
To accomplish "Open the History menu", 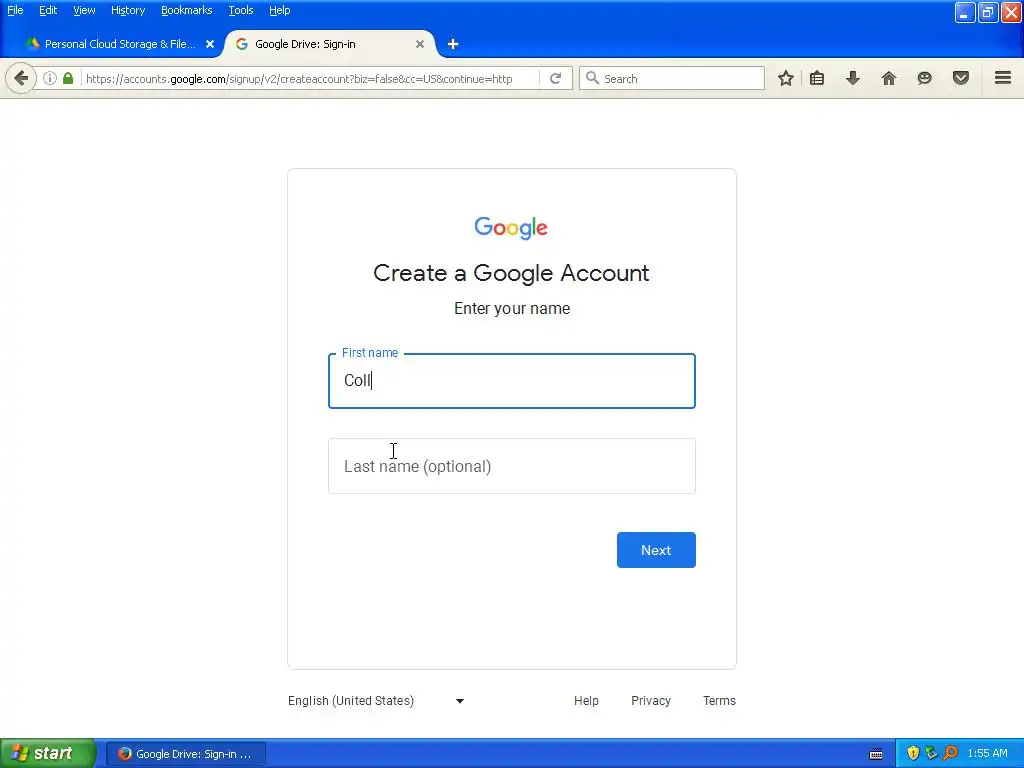I will coord(128,10).
